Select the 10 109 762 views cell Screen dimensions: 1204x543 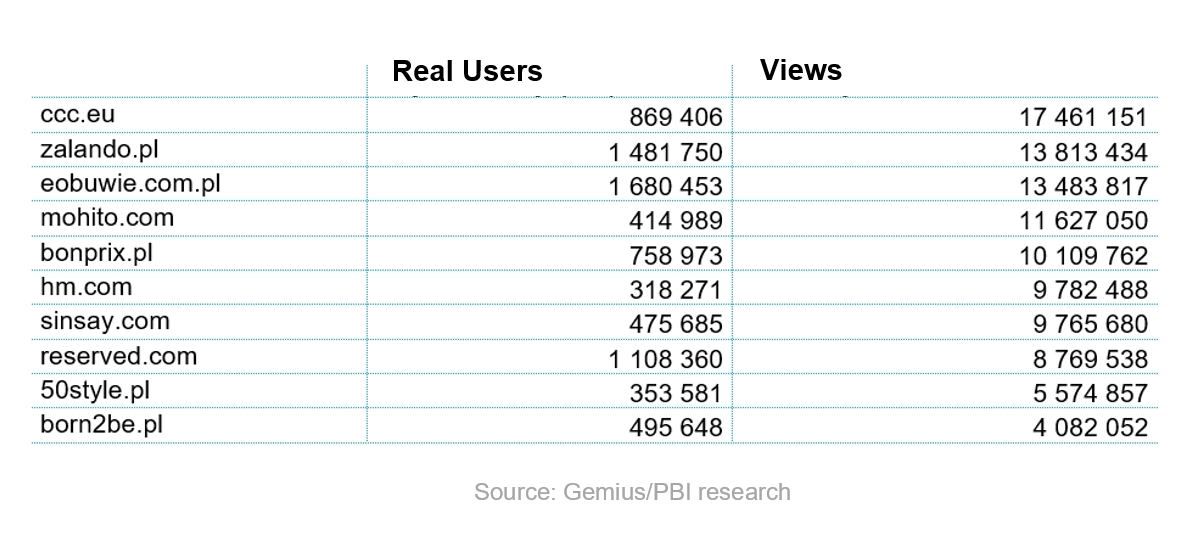(1084, 256)
